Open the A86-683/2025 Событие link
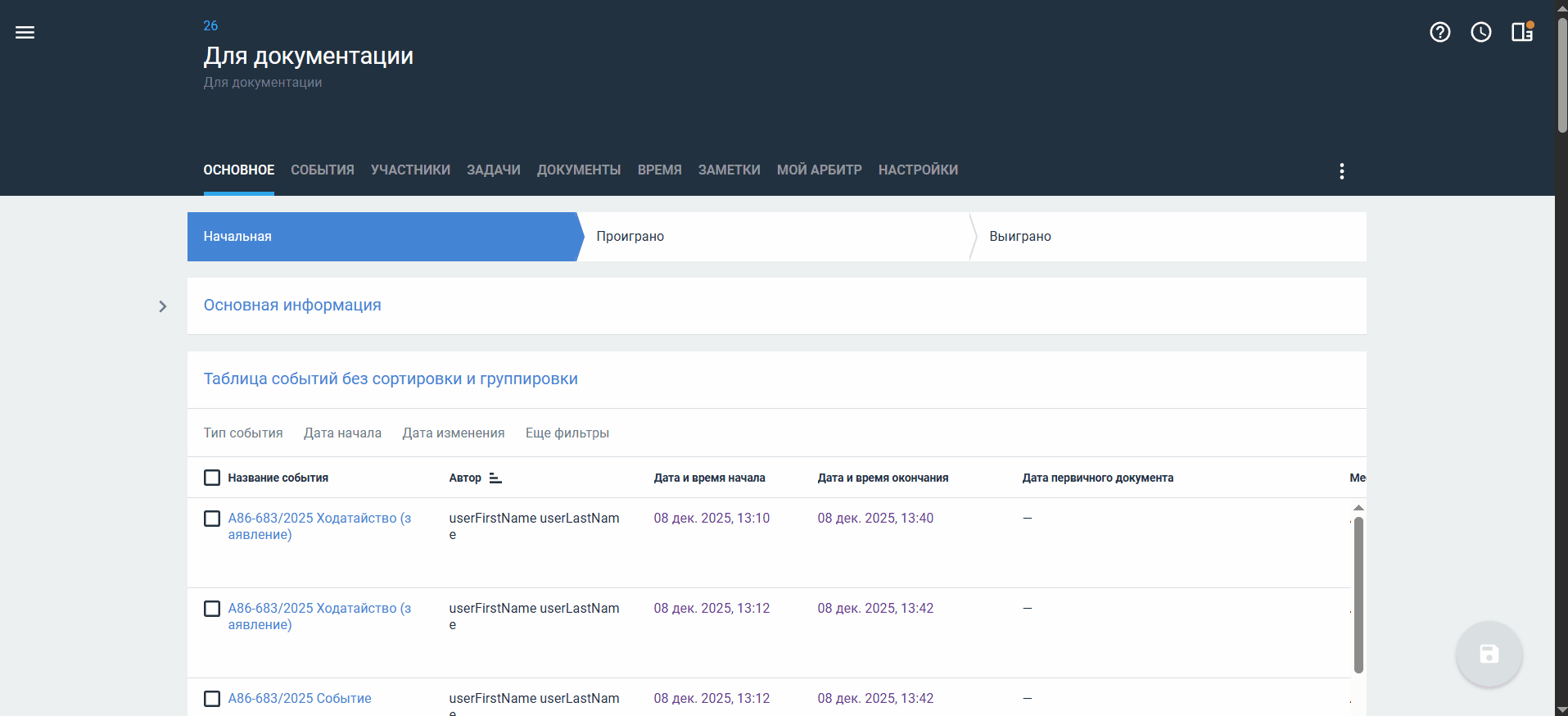Viewport: 1568px width, 716px height. tap(299, 698)
